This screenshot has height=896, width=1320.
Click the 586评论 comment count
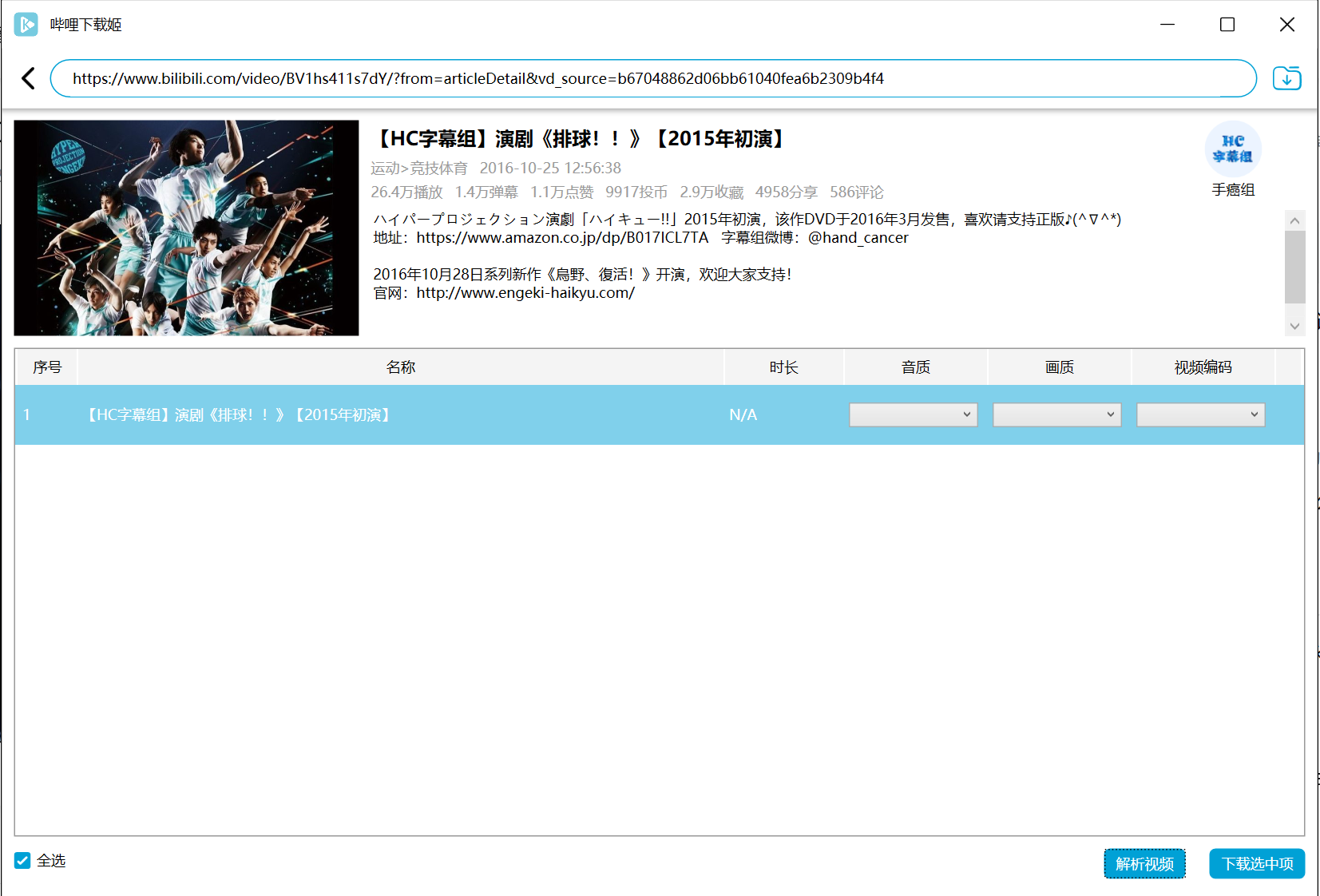(x=857, y=192)
